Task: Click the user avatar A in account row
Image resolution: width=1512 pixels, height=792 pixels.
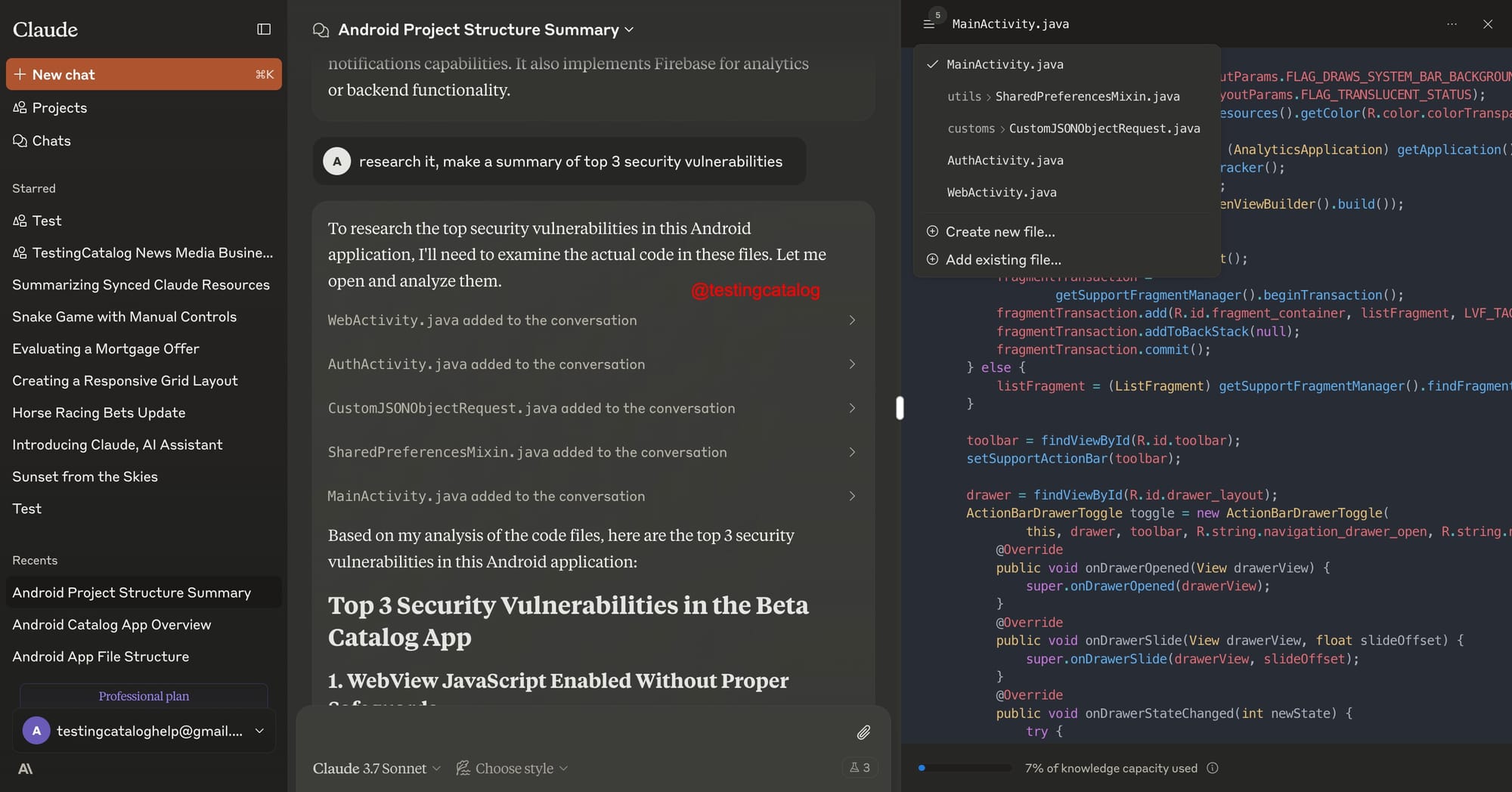Action: (36, 731)
